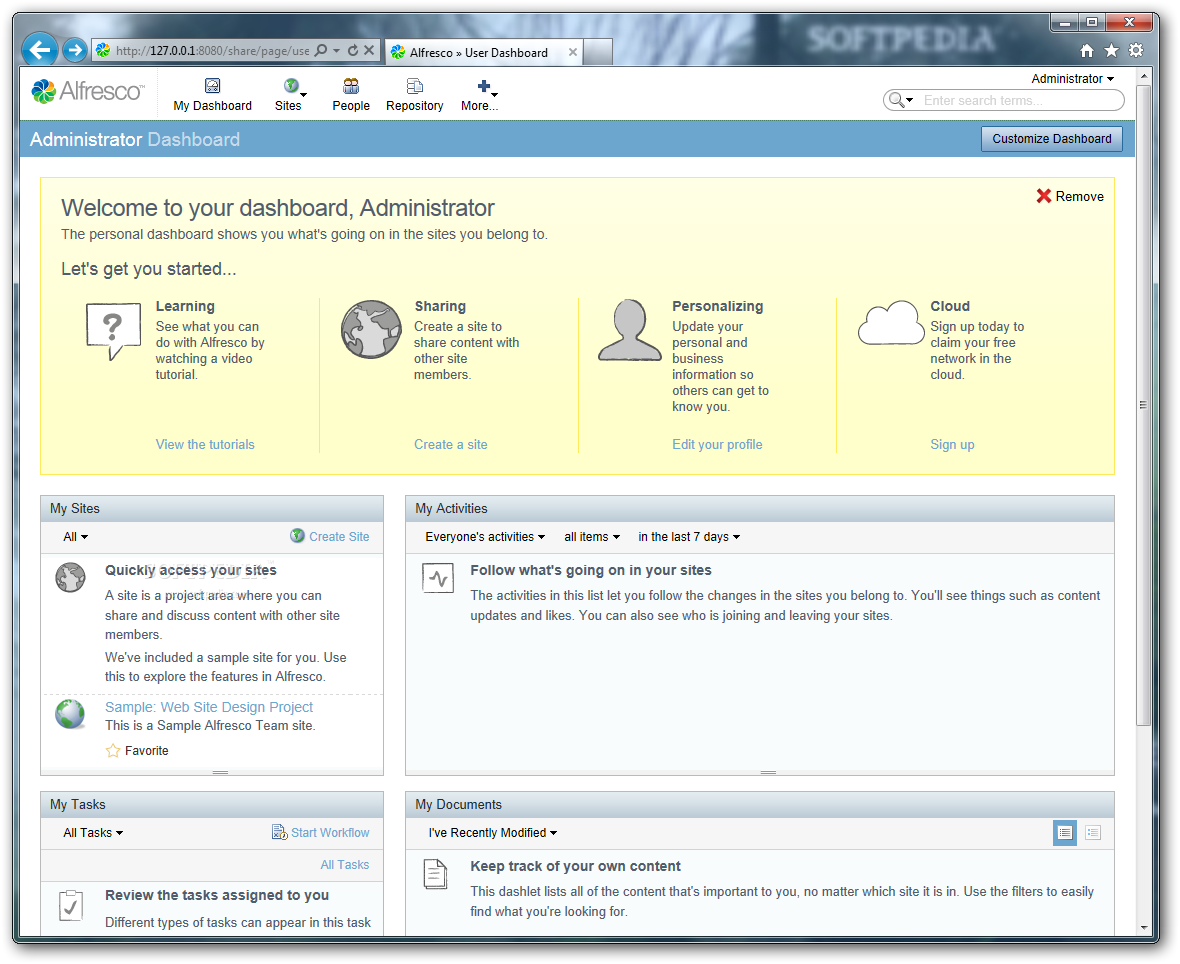Click the Sites globe icon
Image resolution: width=1180 pixels, height=964 pixels.
[x=290, y=86]
